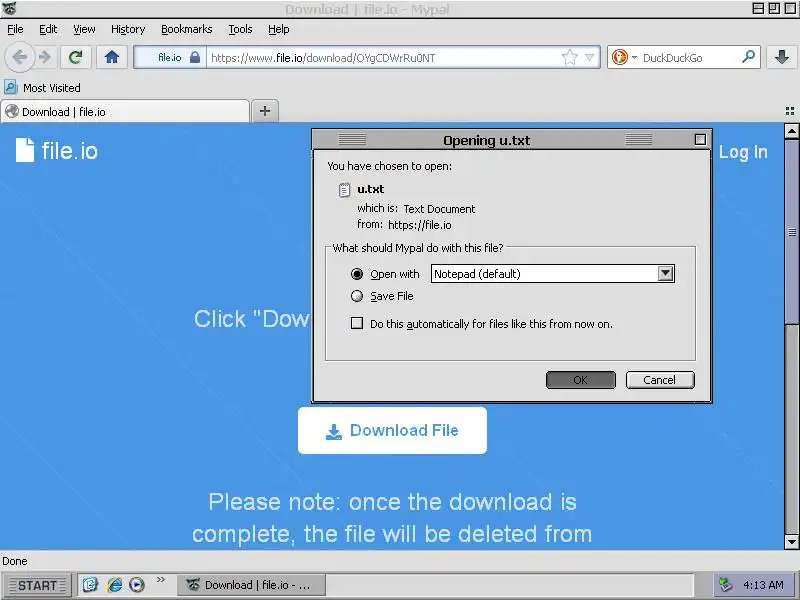Bookmark this page with the star icon

coord(569,57)
